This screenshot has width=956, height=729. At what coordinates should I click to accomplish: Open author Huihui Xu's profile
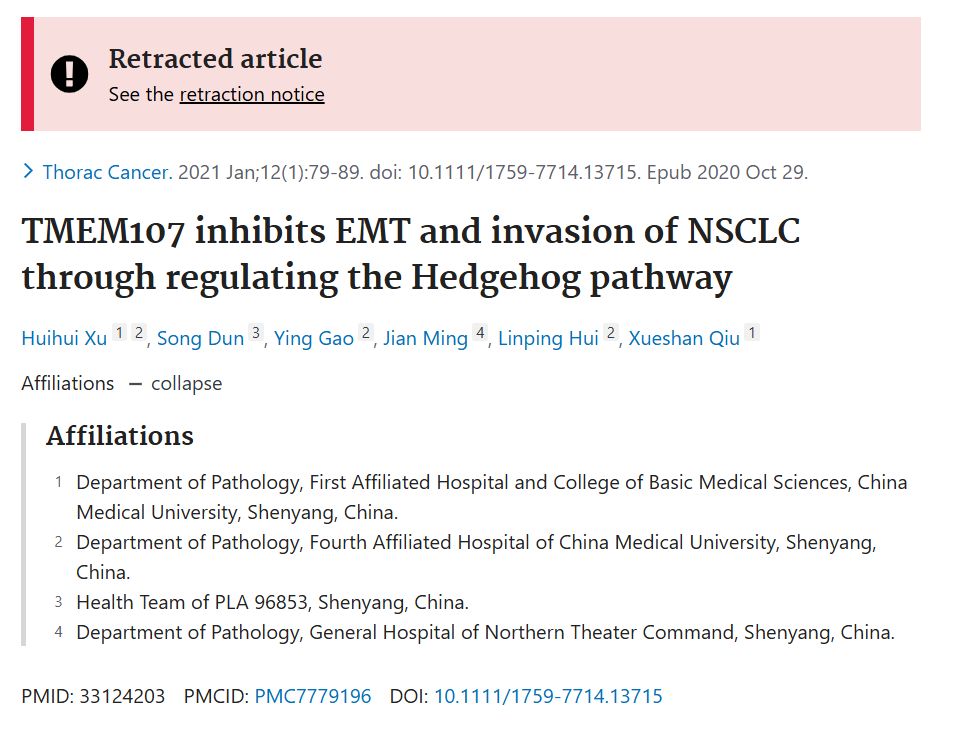coord(64,338)
